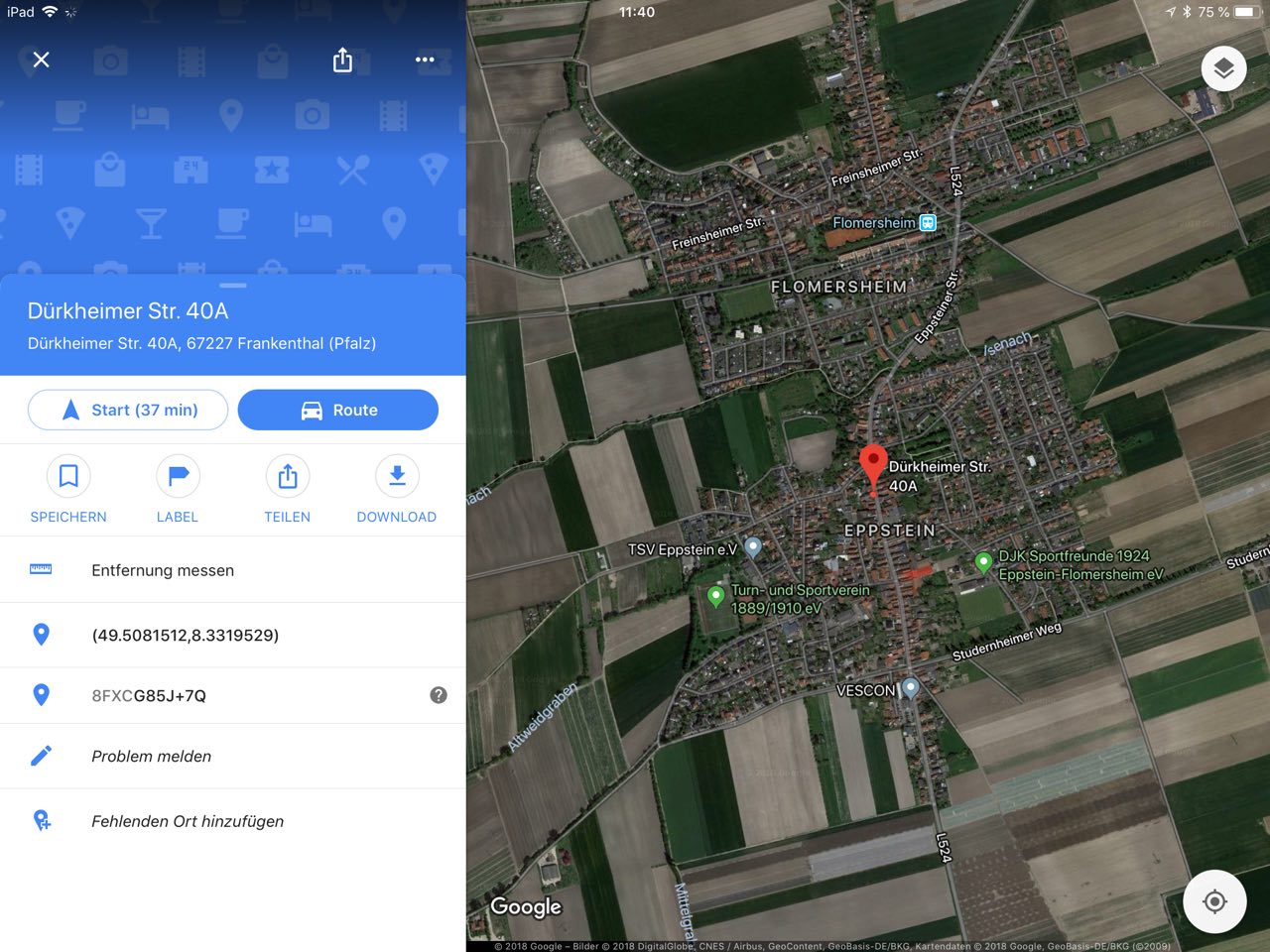The width and height of the screenshot is (1270, 952).
Task: Download offline map with Download icon
Action: 397,477
